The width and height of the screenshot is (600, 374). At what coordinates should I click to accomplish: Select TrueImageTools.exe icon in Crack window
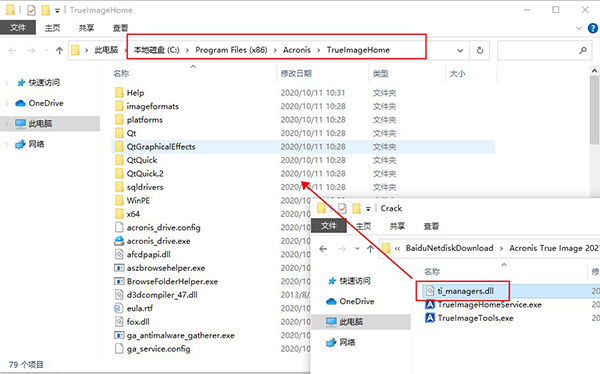pos(430,318)
